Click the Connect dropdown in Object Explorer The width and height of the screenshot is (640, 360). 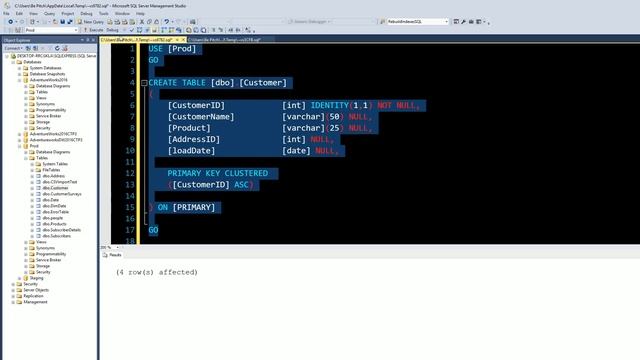point(13,48)
